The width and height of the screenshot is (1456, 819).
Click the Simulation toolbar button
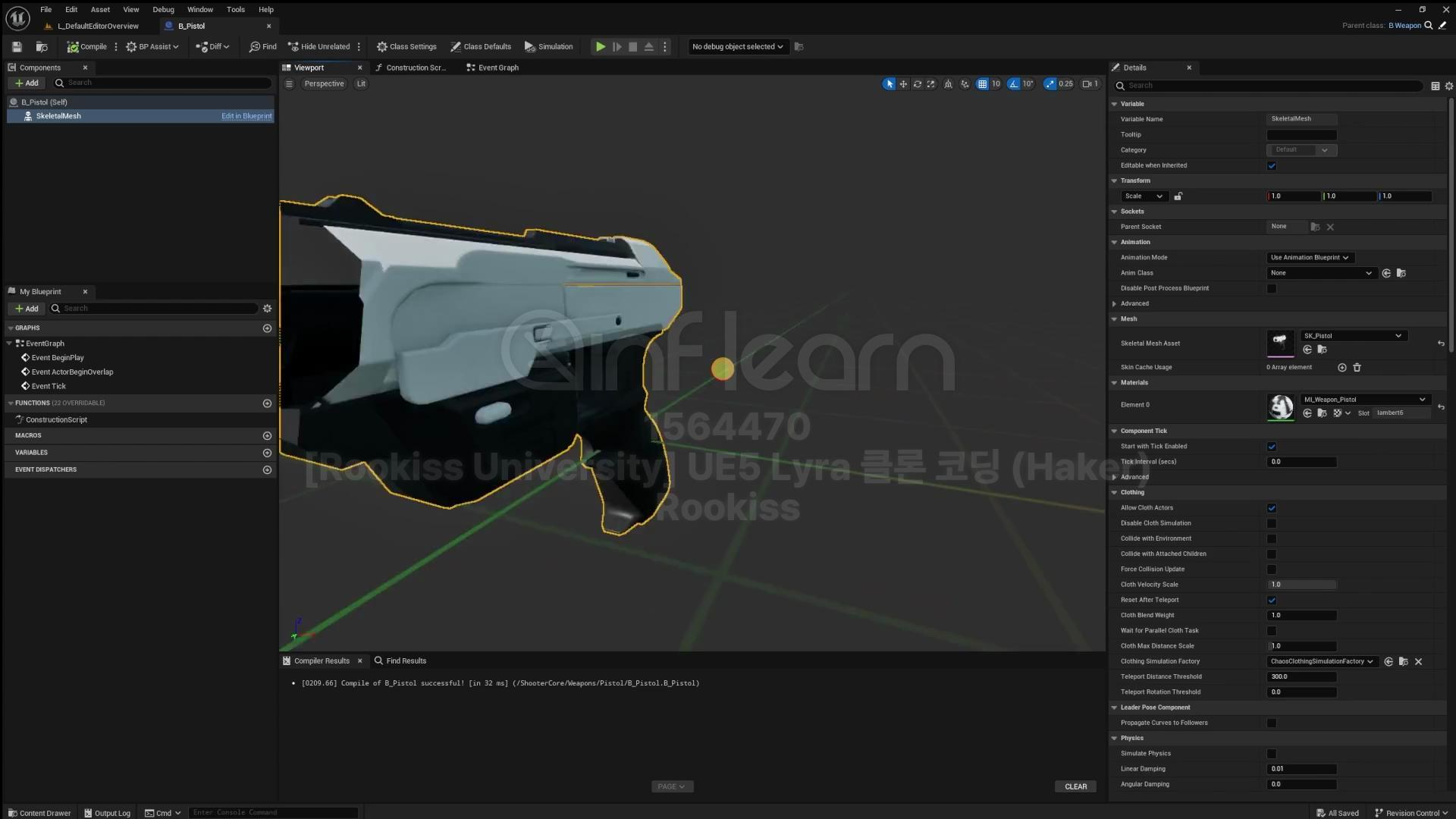(548, 47)
